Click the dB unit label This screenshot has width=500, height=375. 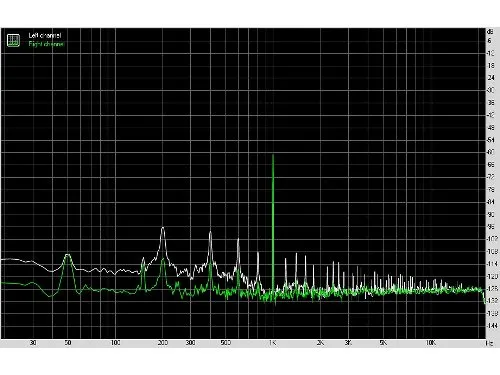pyautogui.click(x=490, y=32)
